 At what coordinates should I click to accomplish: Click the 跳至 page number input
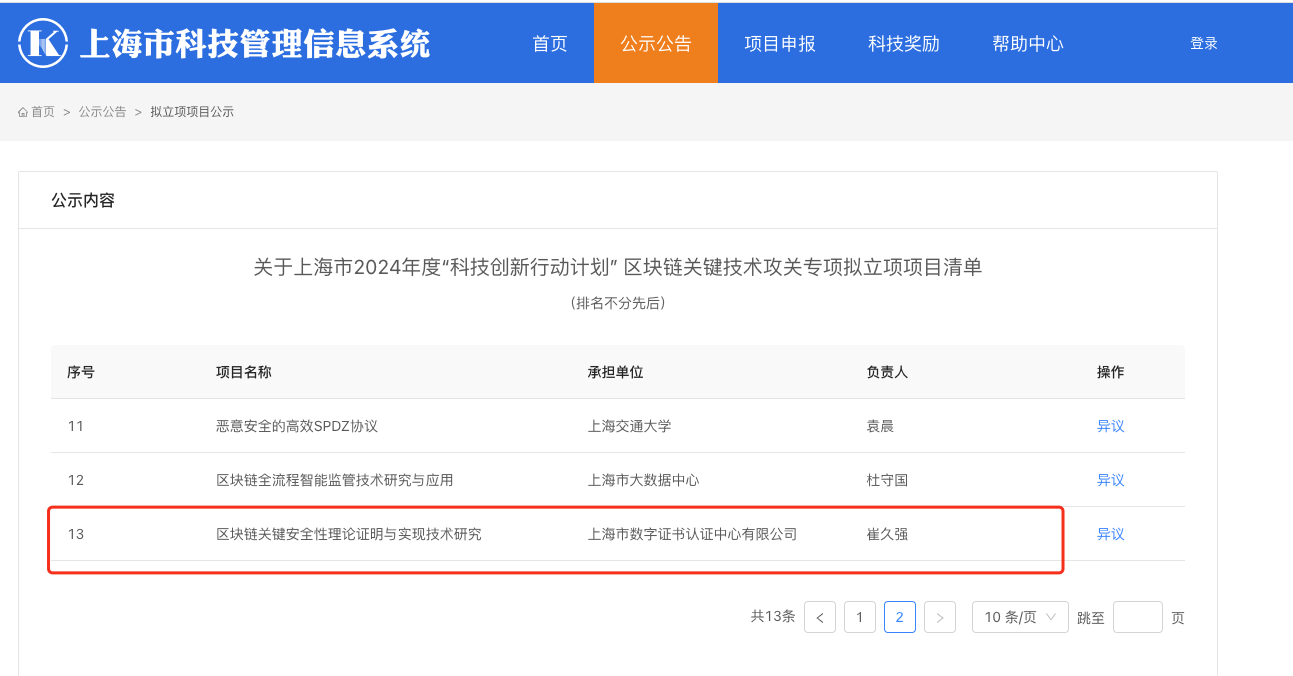click(1138, 617)
